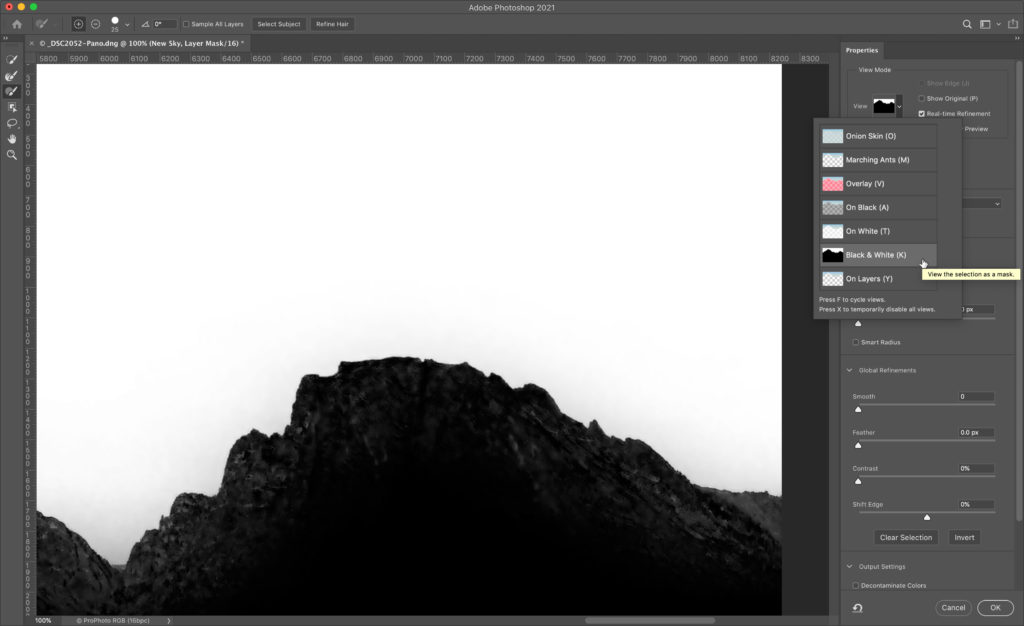The height and width of the screenshot is (626, 1024).
Task: Select the Refine Edge Brush tool
Action: point(12,76)
